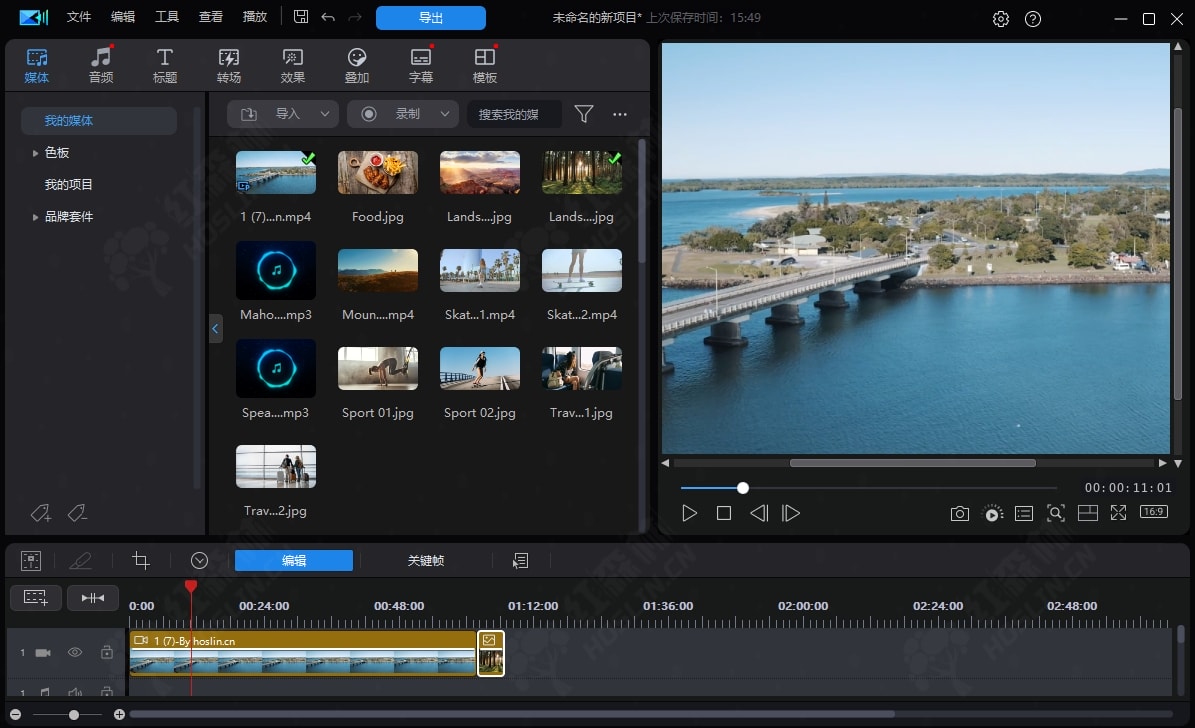The image size is (1195, 728).
Task: Click the preview playback progress slider handle
Action: (743, 488)
